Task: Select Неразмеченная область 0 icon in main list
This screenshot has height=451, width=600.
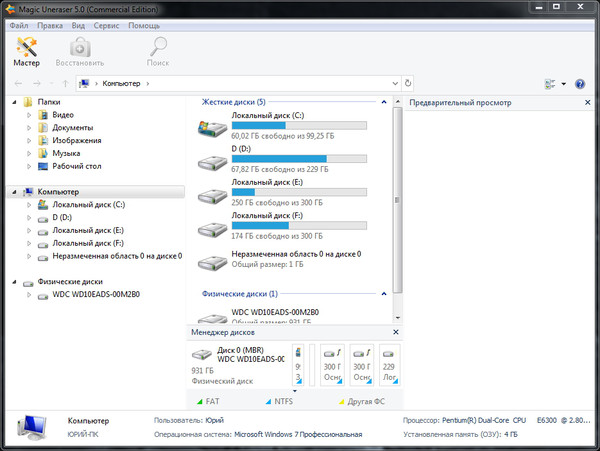Action: (212, 262)
